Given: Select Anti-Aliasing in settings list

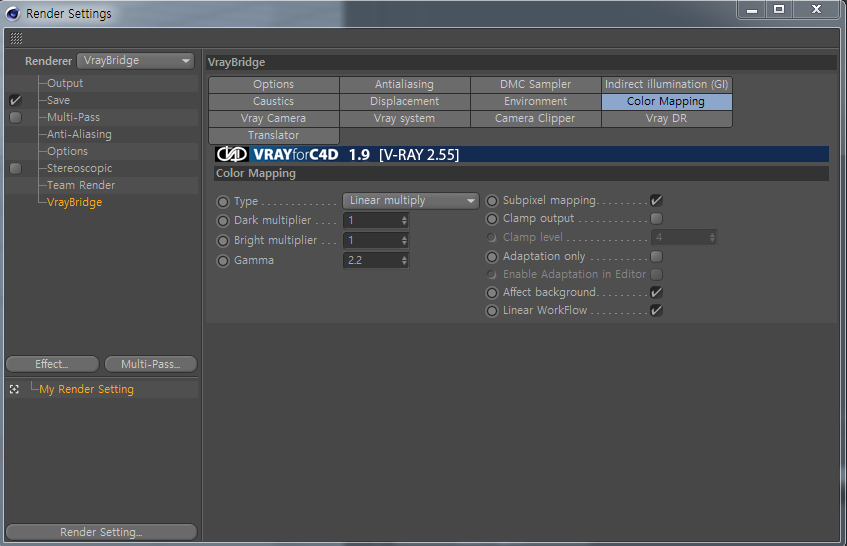Looking at the screenshot, I should 79,134.
